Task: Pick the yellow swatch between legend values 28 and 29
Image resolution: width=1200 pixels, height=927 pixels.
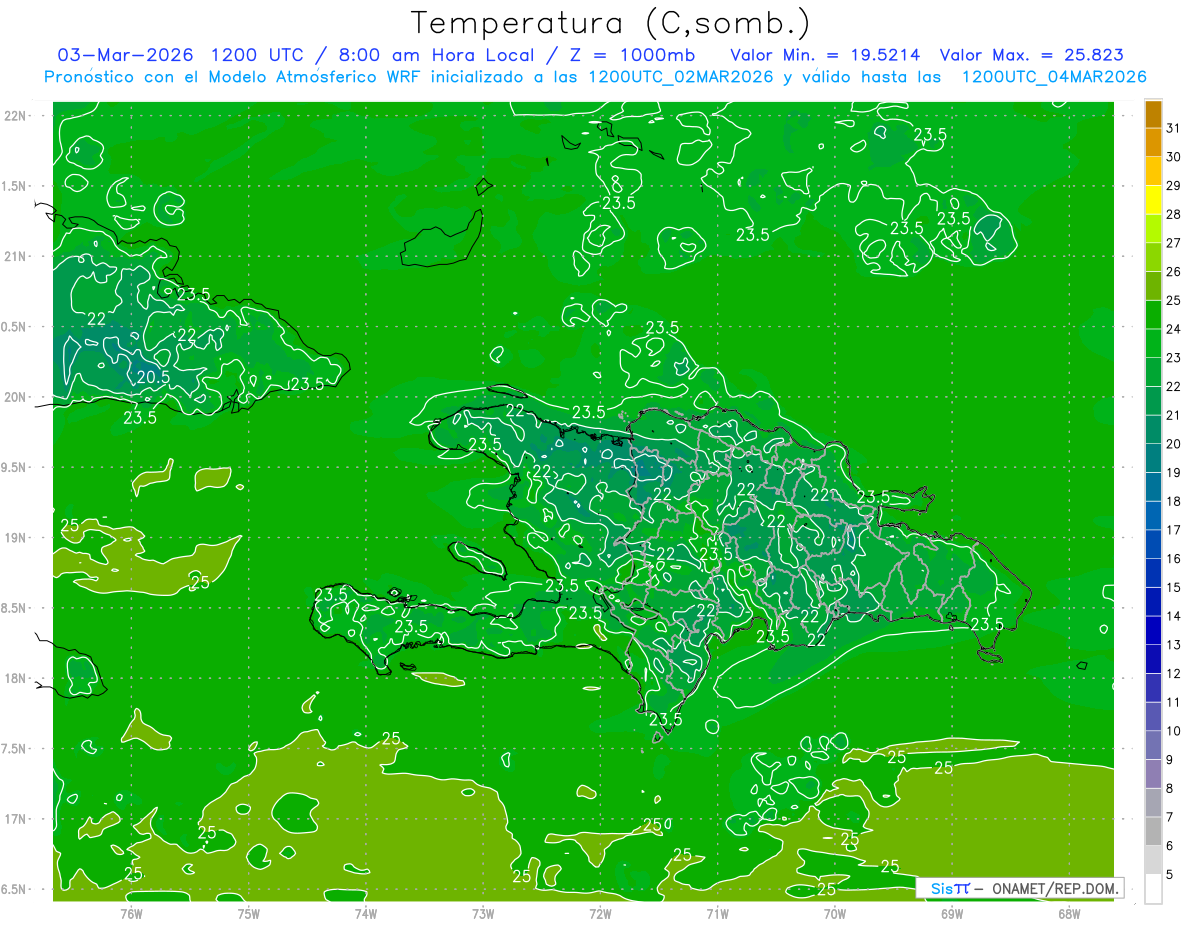Action: (1153, 199)
